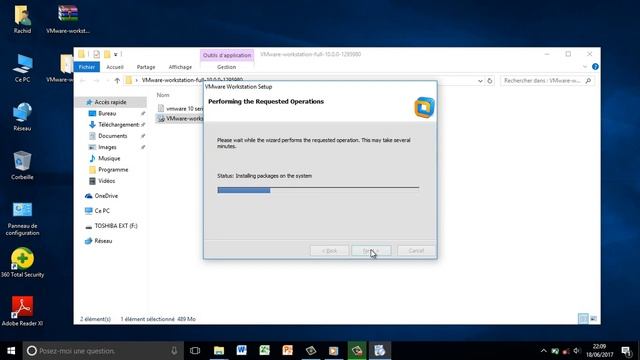Screen dimensions: 640x360
Task: Open the Corbeille recycle bin
Action: coord(22,165)
